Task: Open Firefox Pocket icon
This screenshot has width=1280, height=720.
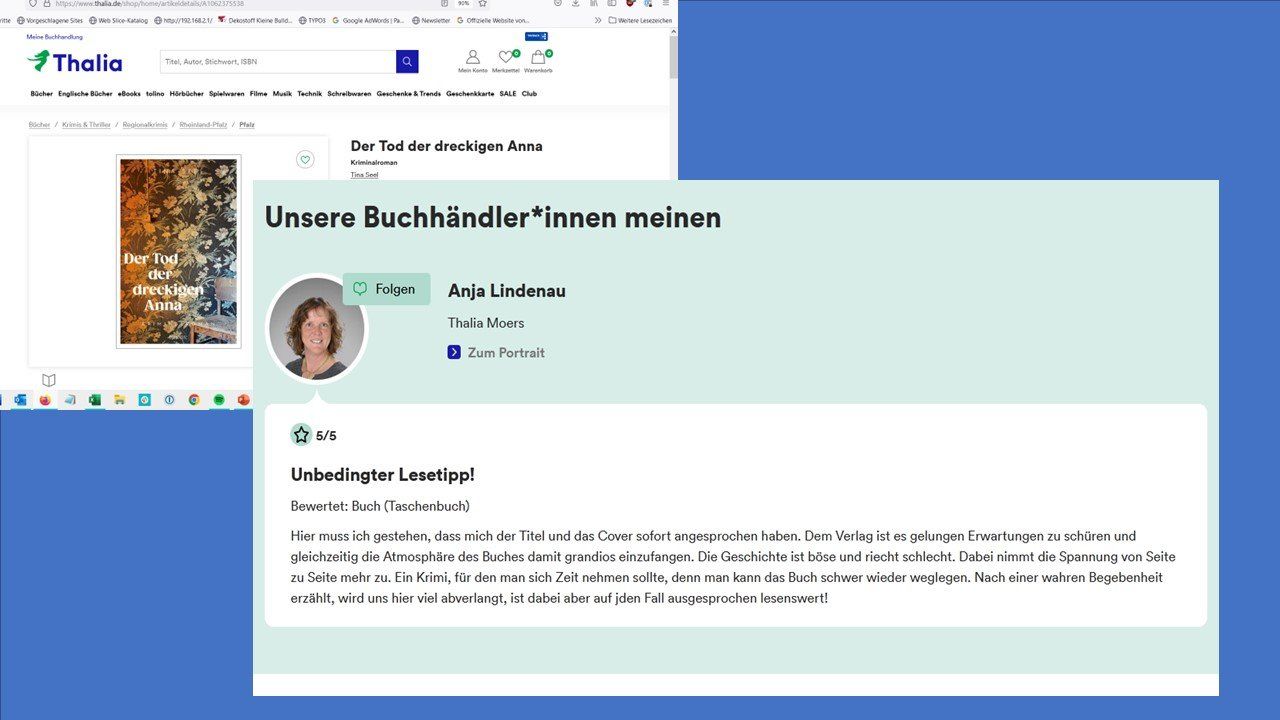Action: pos(557,3)
